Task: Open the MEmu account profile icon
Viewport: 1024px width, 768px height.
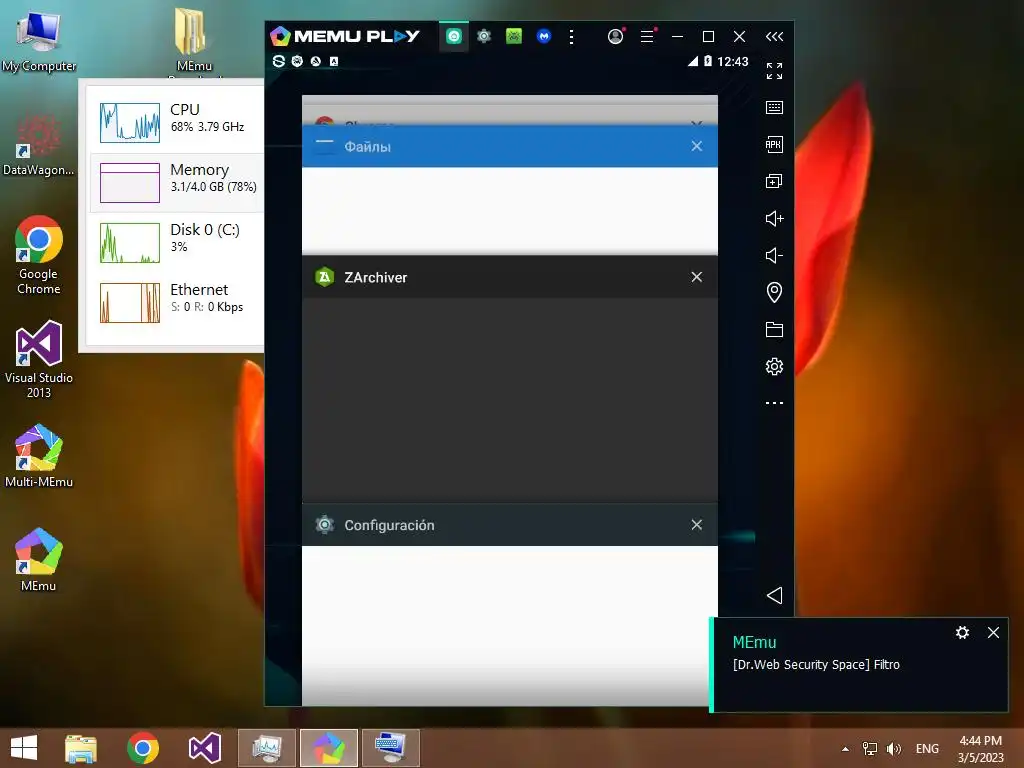Action: click(615, 37)
